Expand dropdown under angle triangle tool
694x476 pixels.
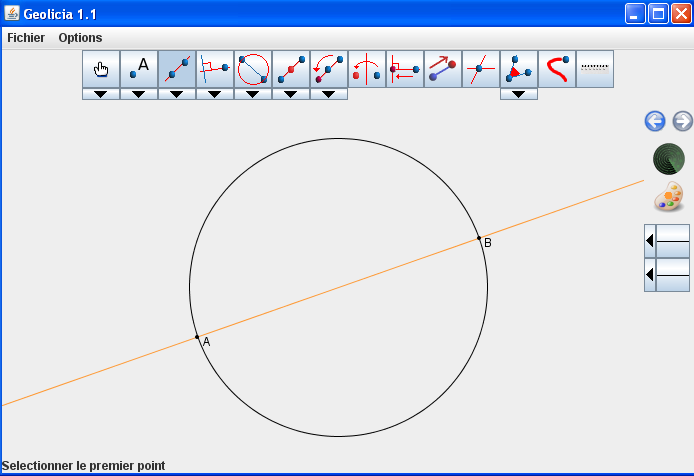519,94
